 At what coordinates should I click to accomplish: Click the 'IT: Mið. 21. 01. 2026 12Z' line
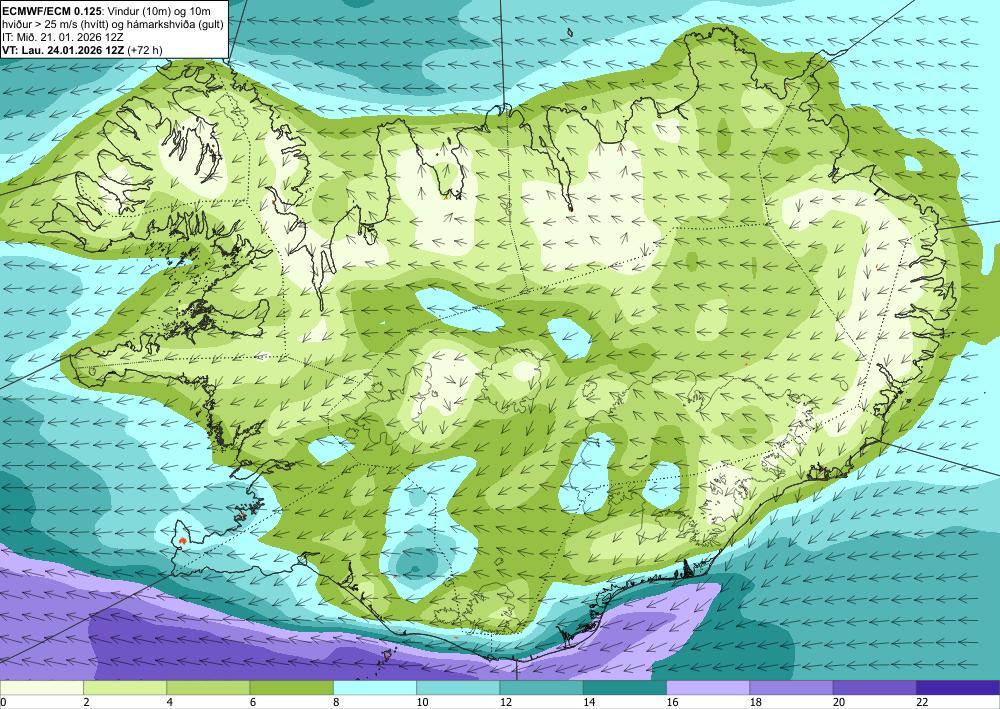(62, 38)
